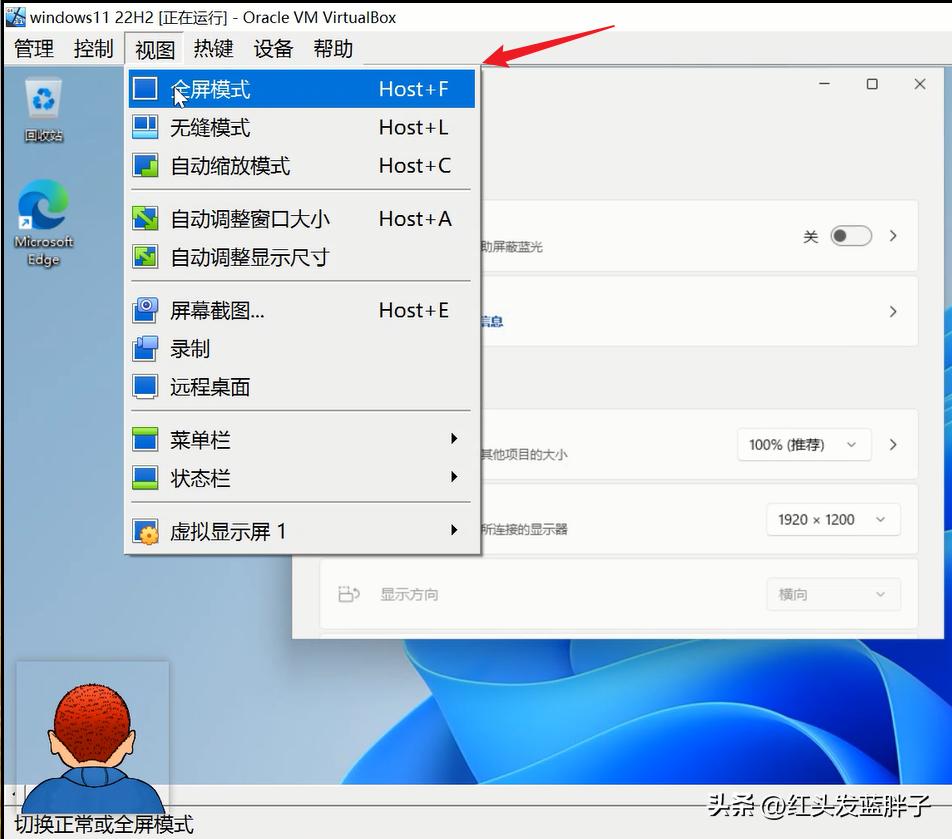Open the 显示方向 orientation dropdown

pyautogui.click(x=833, y=594)
